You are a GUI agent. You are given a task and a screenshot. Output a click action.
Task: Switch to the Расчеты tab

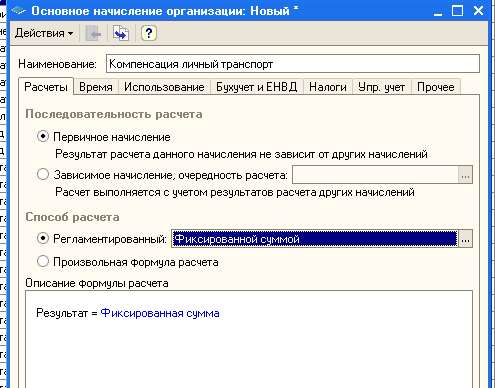(x=46, y=87)
